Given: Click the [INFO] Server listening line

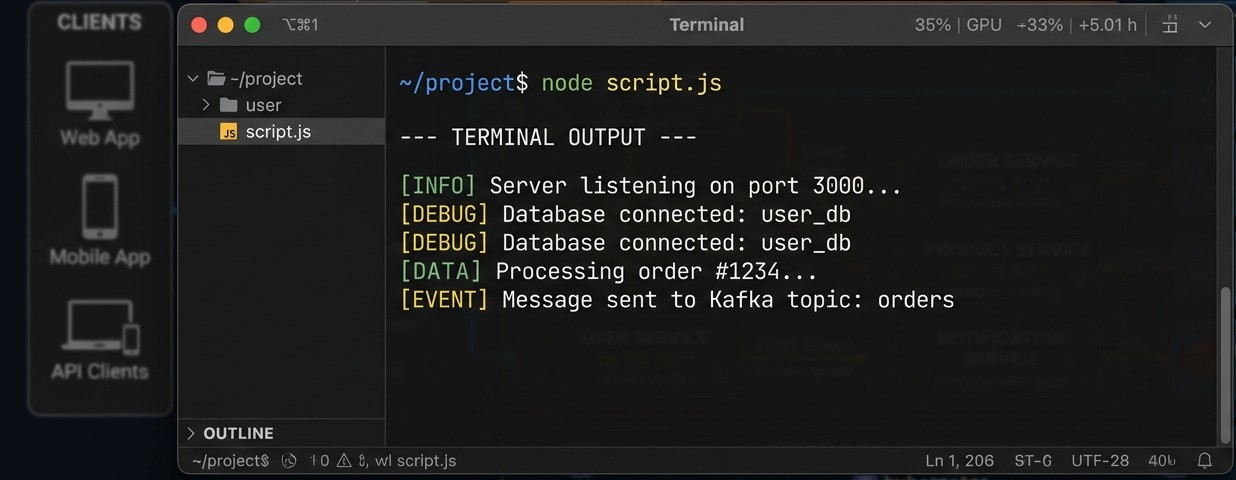Looking at the screenshot, I should (x=650, y=185).
